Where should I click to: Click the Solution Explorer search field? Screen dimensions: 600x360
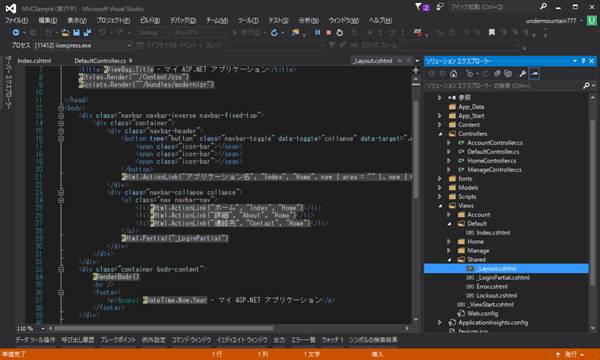(x=504, y=86)
